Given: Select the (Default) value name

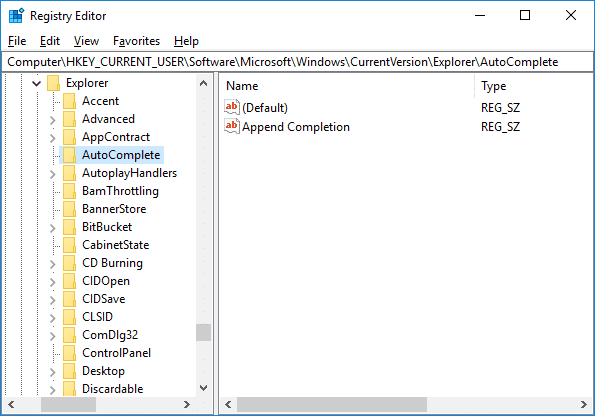Looking at the screenshot, I should 265,108.
